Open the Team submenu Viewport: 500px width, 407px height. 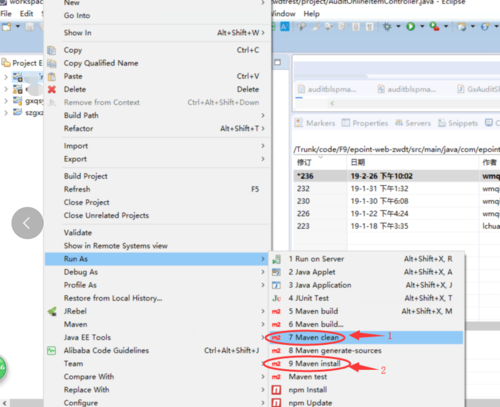[x=157, y=364]
